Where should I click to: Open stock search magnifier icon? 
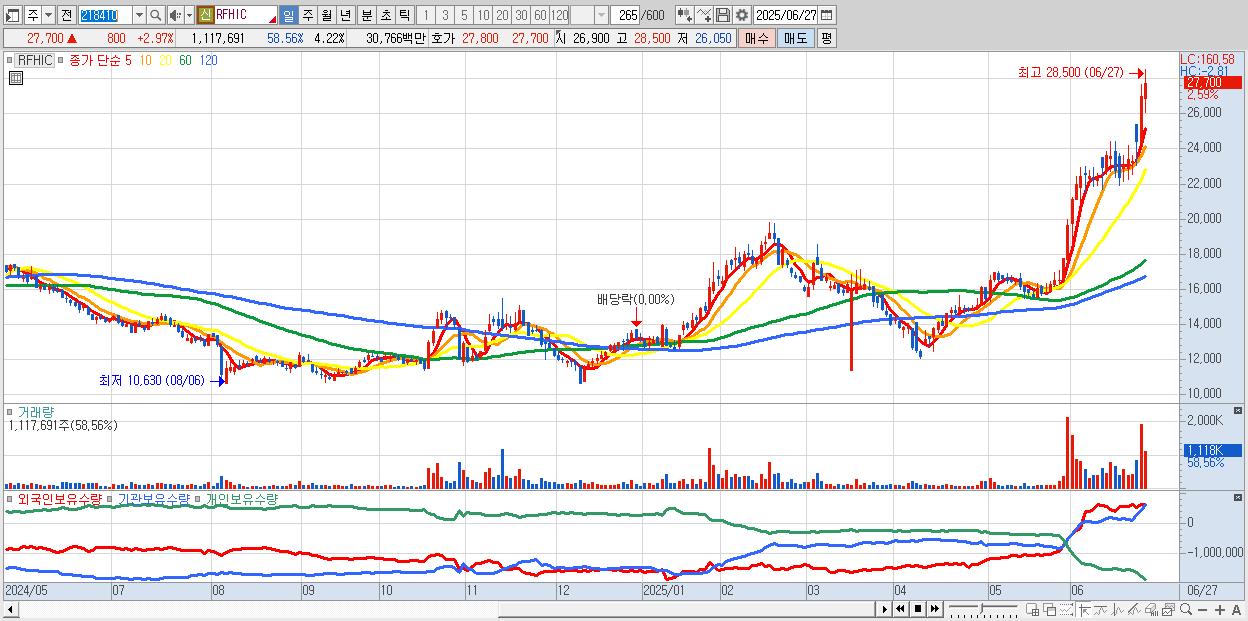tap(156, 15)
